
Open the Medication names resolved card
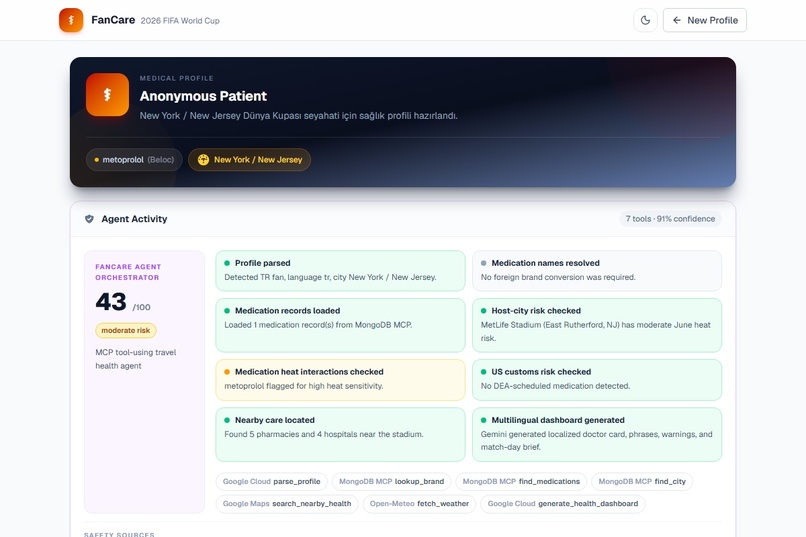pyautogui.click(x=597, y=271)
